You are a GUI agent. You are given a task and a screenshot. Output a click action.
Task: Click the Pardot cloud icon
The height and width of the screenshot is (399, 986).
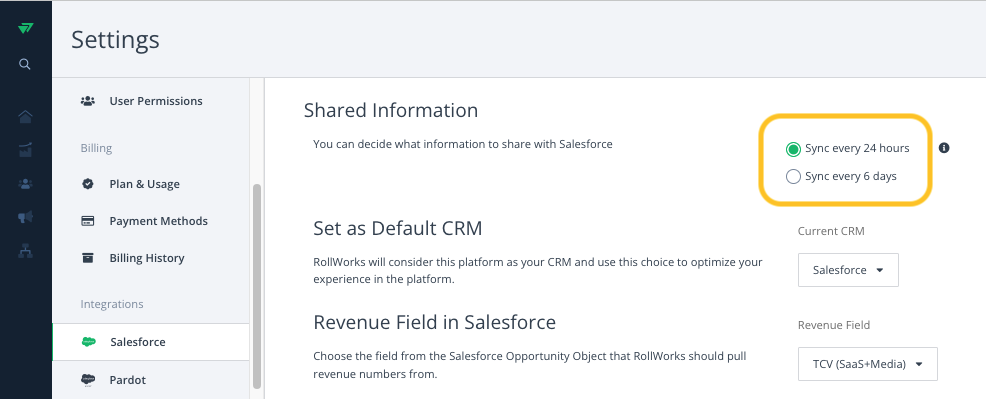point(88,380)
